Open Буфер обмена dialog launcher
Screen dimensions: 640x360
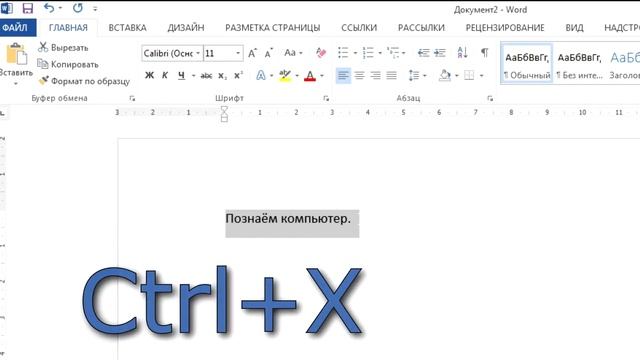coord(132,98)
